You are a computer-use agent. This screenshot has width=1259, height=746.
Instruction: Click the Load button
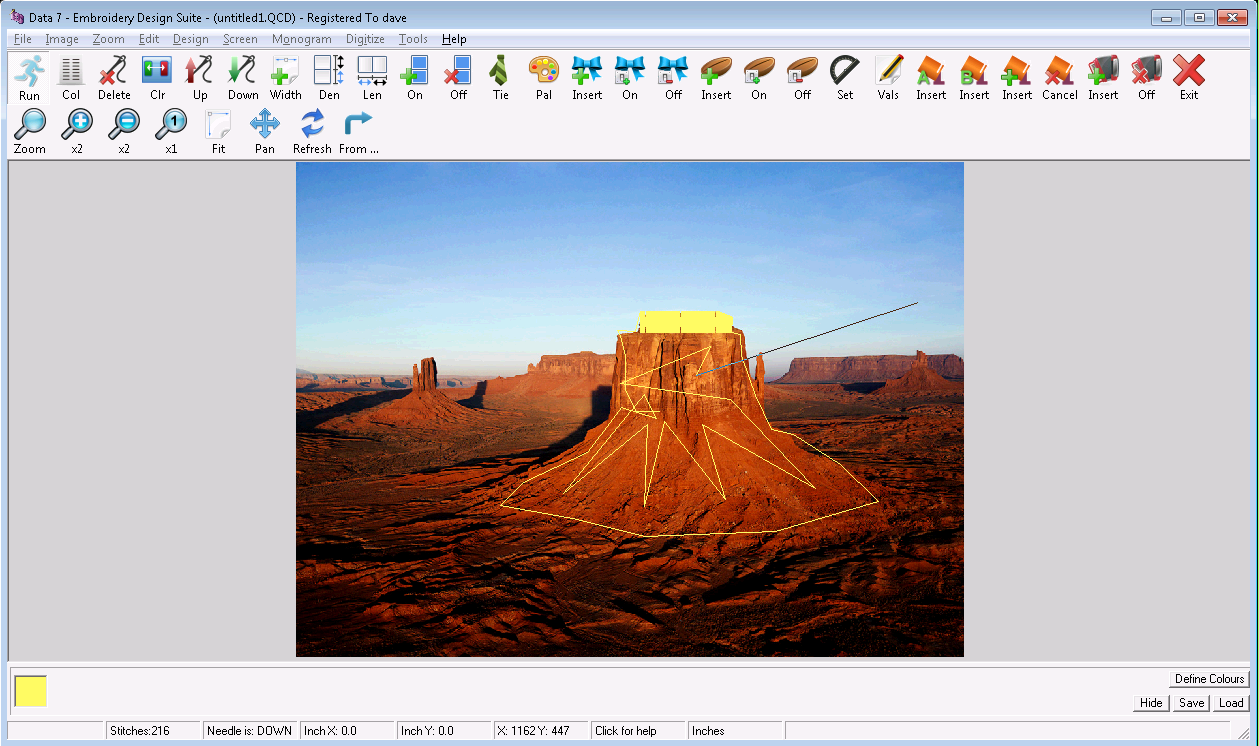[1231, 703]
